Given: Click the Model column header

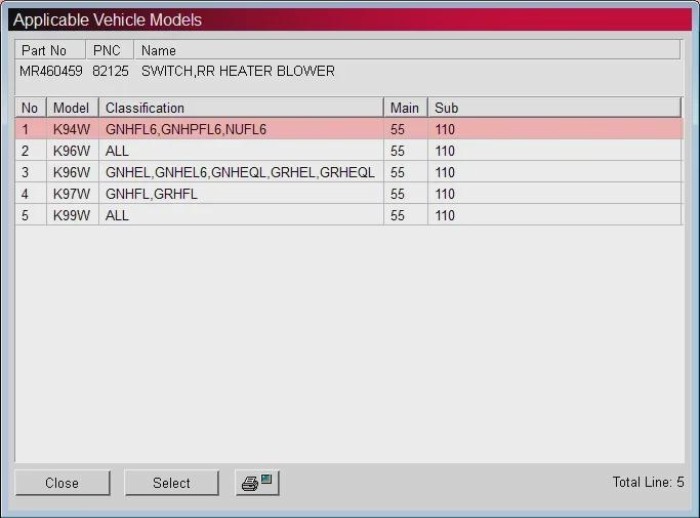Looking at the screenshot, I should coord(71,108).
